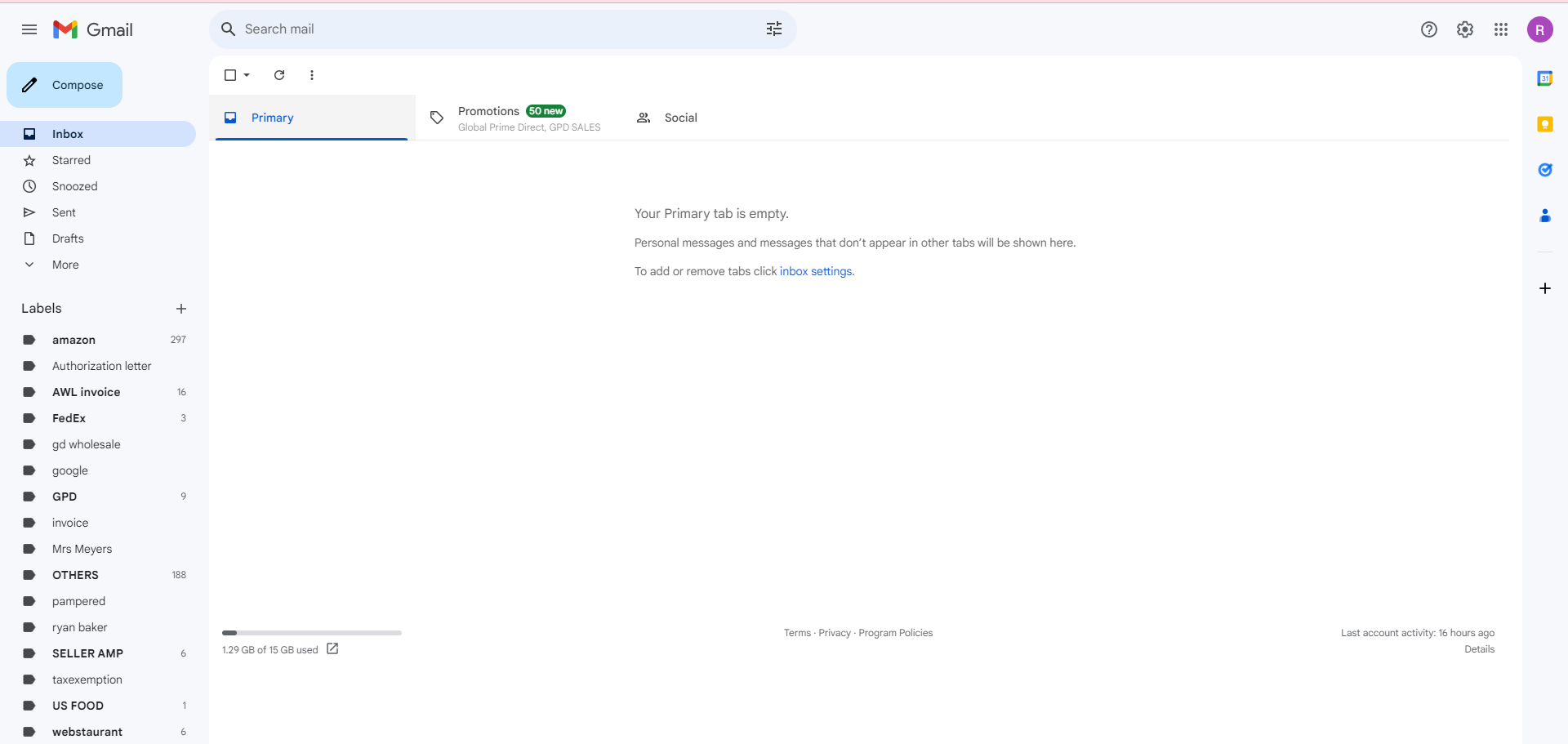The width and height of the screenshot is (1568, 744).
Task: Open the More options three-dot menu
Action: [x=312, y=75]
